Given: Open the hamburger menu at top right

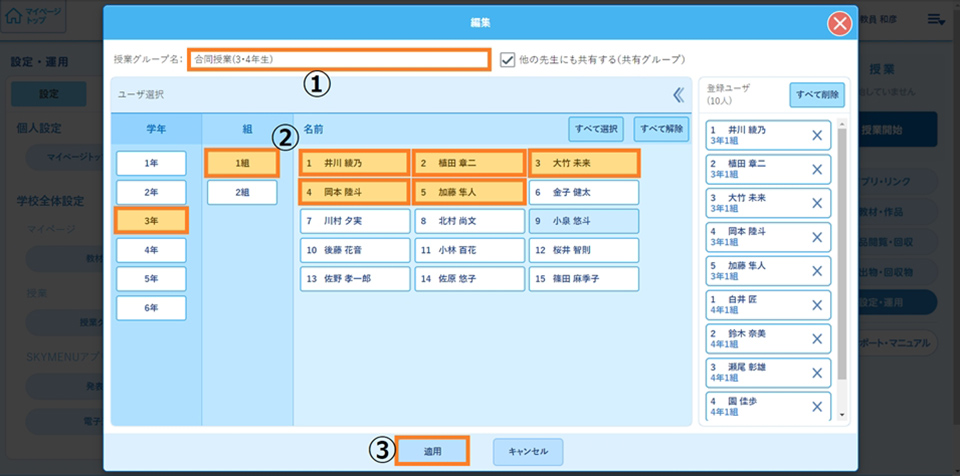Looking at the screenshot, I should (936, 19).
